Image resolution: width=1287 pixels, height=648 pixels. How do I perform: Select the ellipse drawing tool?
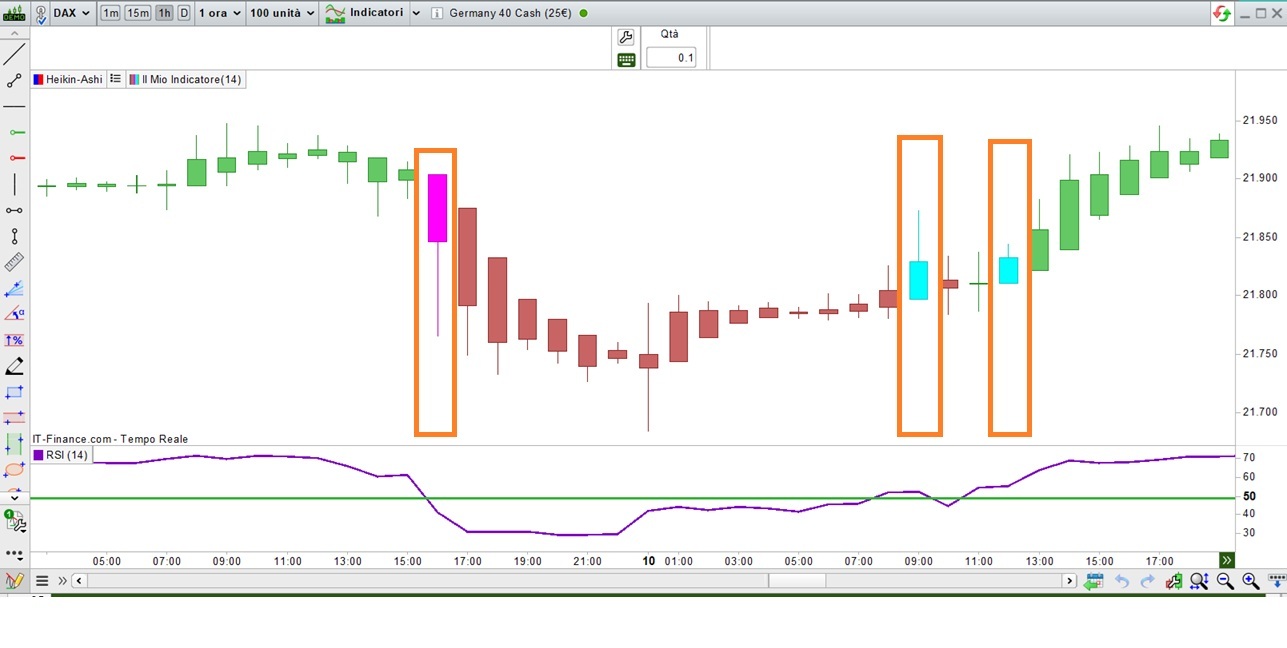tap(14, 468)
